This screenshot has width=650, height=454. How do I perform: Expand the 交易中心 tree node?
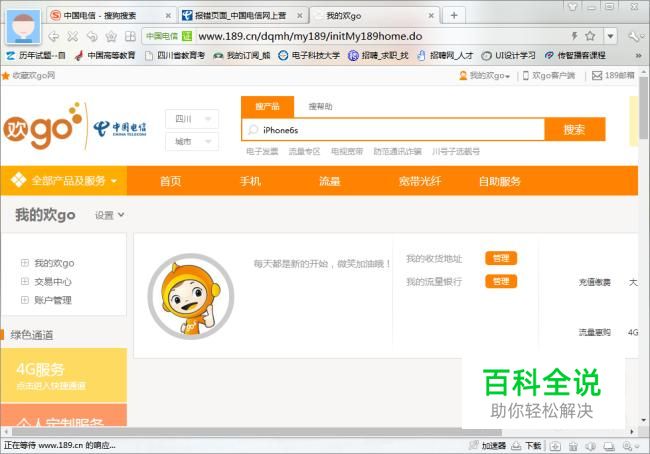coord(25,282)
